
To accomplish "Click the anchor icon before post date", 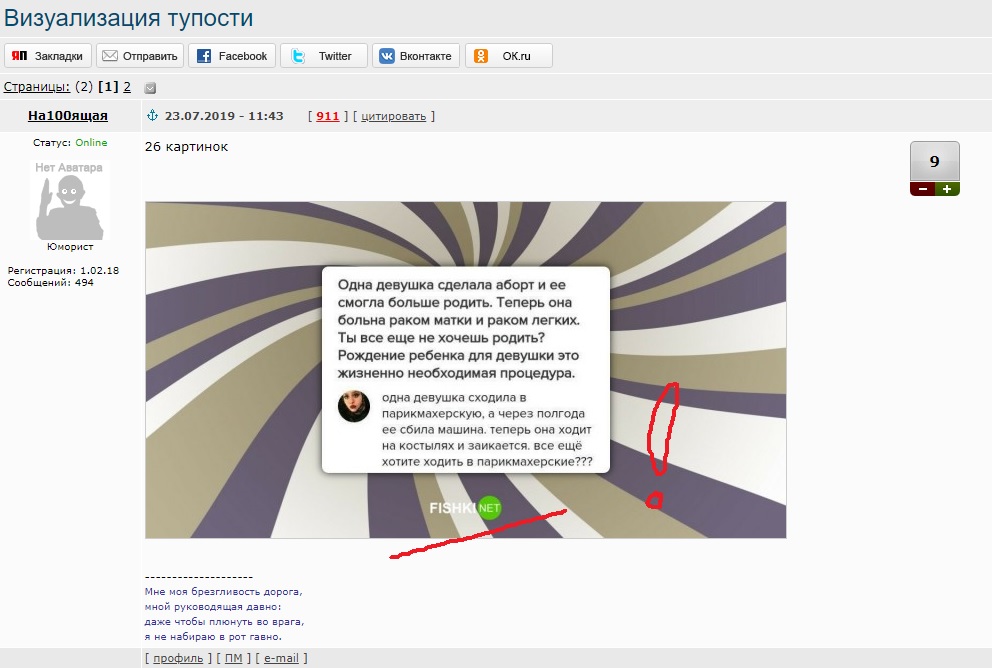I will (x=152, y=115).
